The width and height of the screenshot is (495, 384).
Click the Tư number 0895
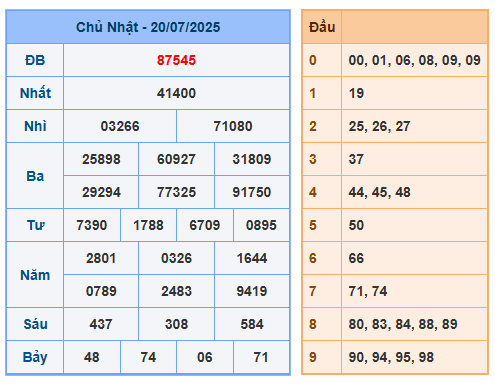[261, 225]
